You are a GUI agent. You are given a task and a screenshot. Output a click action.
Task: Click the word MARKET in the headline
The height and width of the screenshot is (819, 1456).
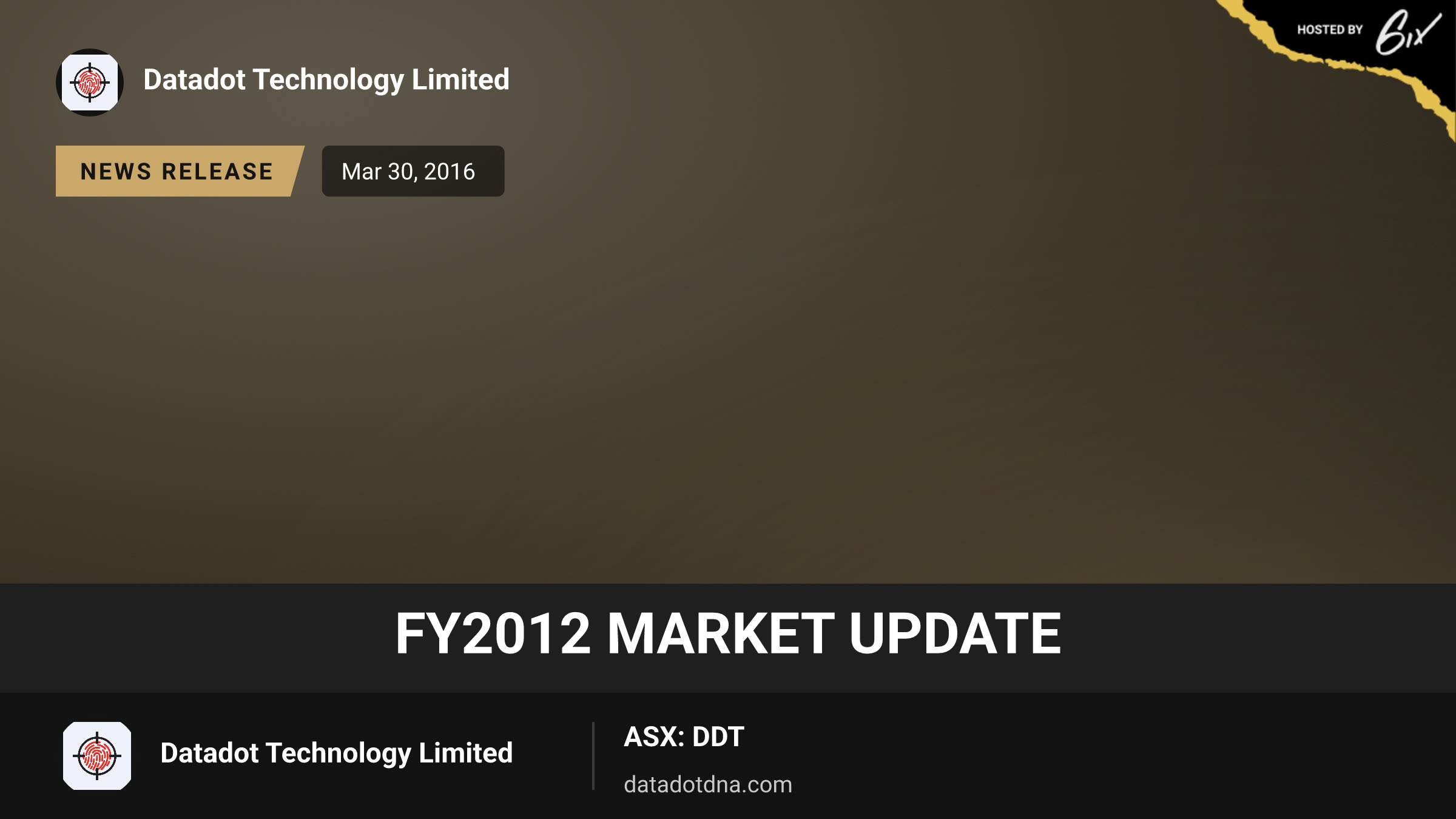point(721,633)
